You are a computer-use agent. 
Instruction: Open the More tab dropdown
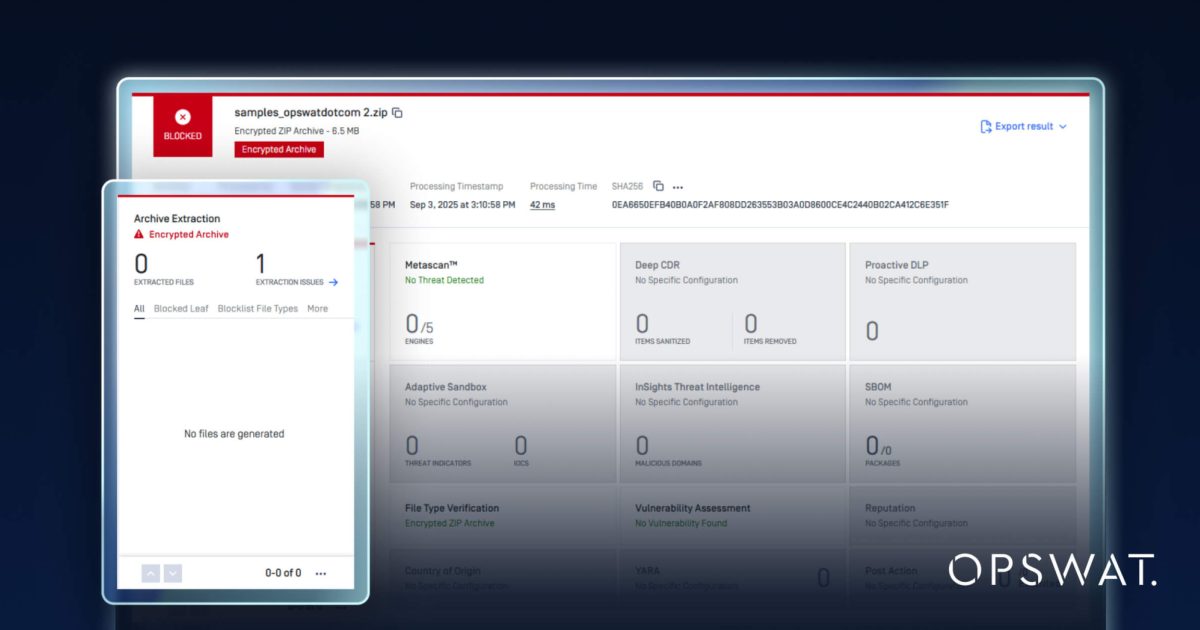[317, 309]
